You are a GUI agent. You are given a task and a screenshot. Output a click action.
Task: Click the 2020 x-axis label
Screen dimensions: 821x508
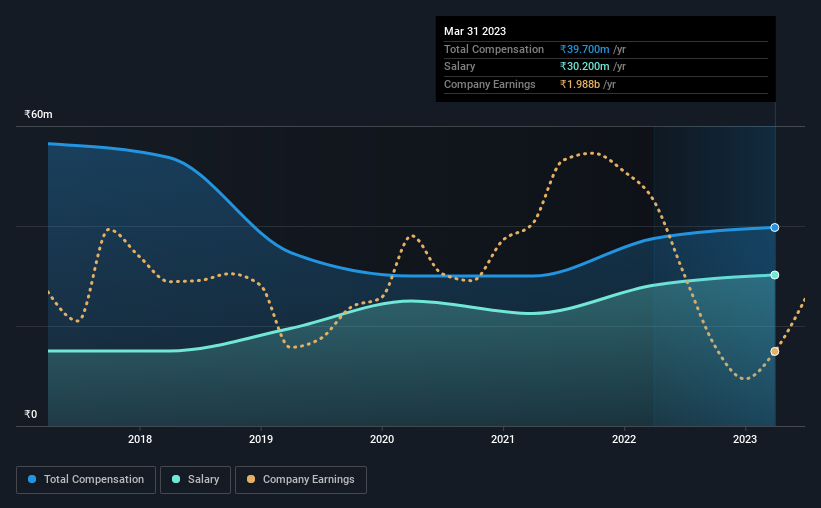382,439
